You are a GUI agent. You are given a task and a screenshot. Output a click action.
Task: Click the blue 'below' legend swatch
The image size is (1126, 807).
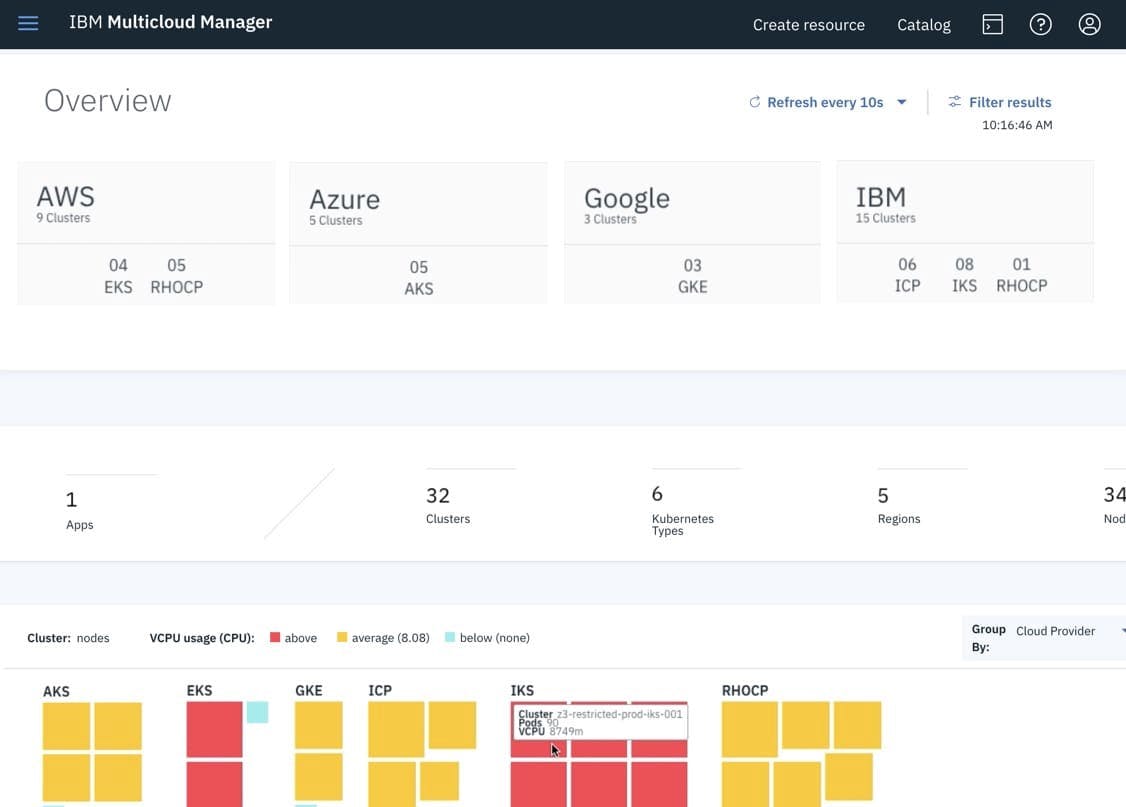coord(450,638)
